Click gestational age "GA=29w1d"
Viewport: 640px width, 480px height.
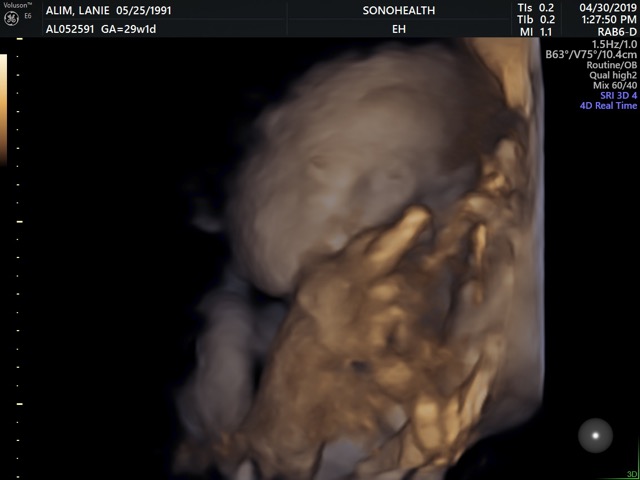(x=129, y=29)
